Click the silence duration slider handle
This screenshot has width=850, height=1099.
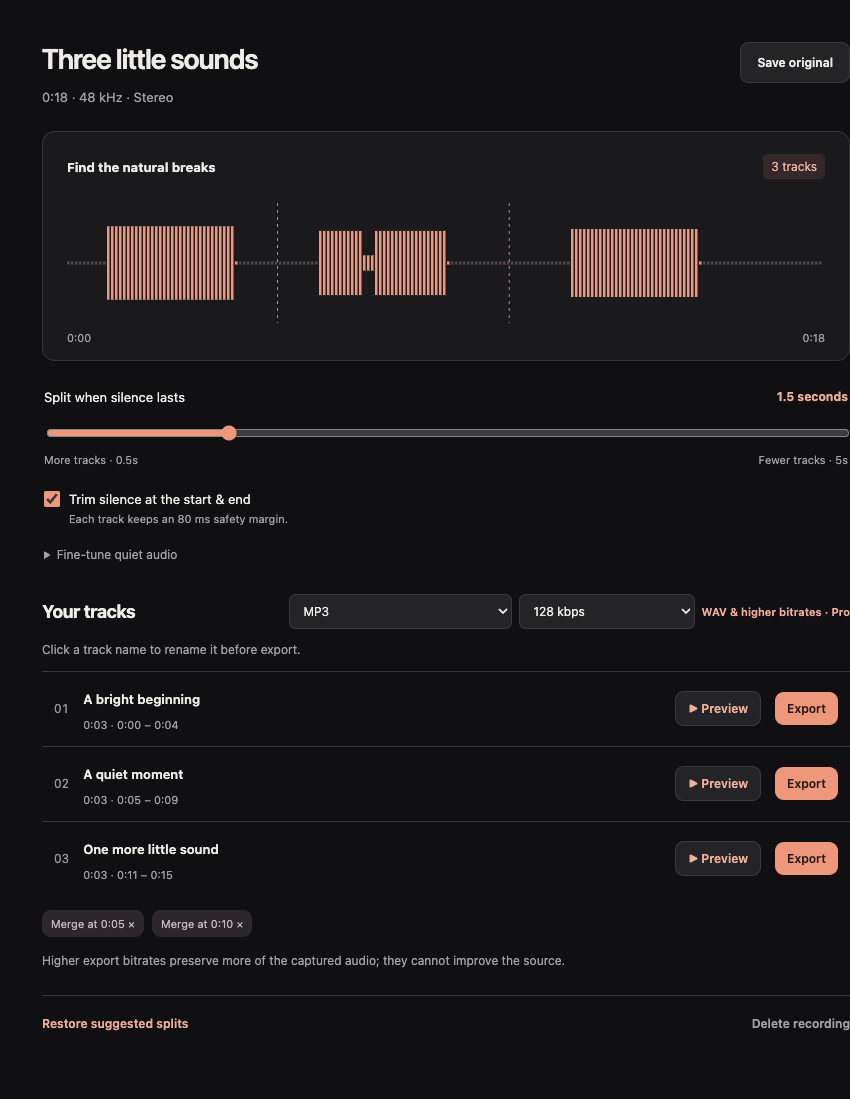click(x=229, y=433)
